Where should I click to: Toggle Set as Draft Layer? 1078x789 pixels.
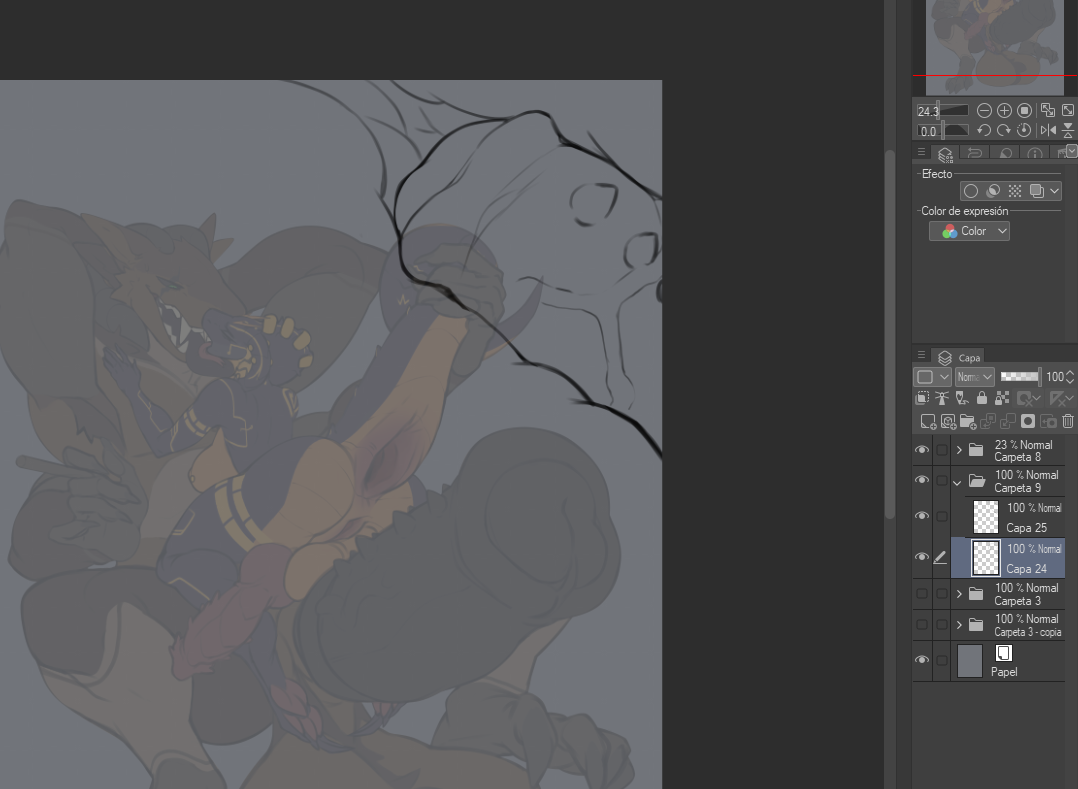point(962,398)
